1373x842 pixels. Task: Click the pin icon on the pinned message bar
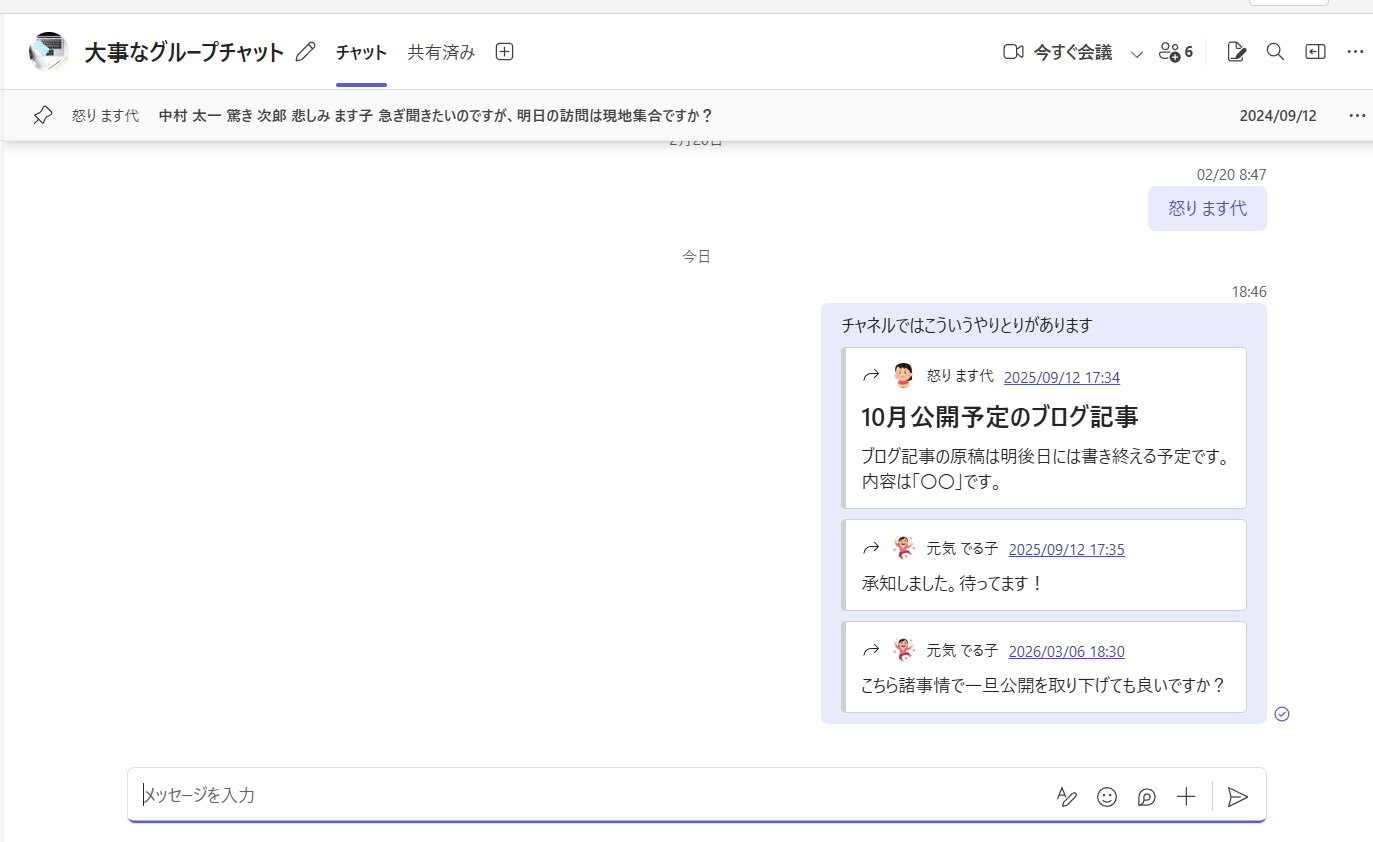(x=42, y=115)
